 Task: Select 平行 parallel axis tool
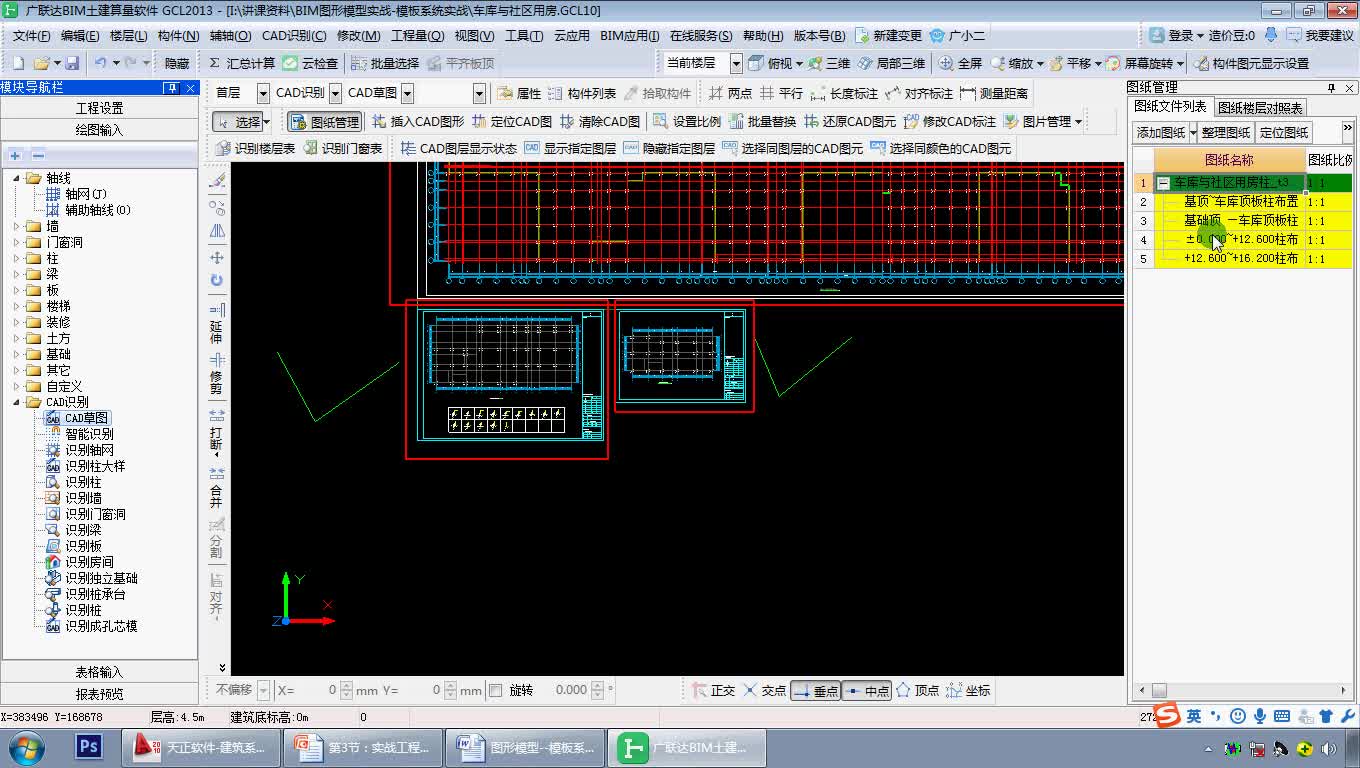tap(781, 93)
